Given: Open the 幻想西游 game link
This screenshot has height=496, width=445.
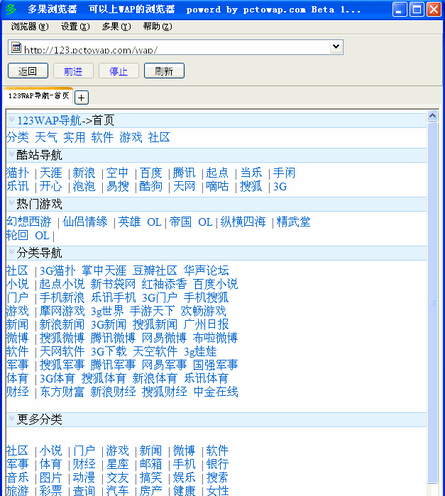Looking at the screenshot, I should (x=29, y=222).
